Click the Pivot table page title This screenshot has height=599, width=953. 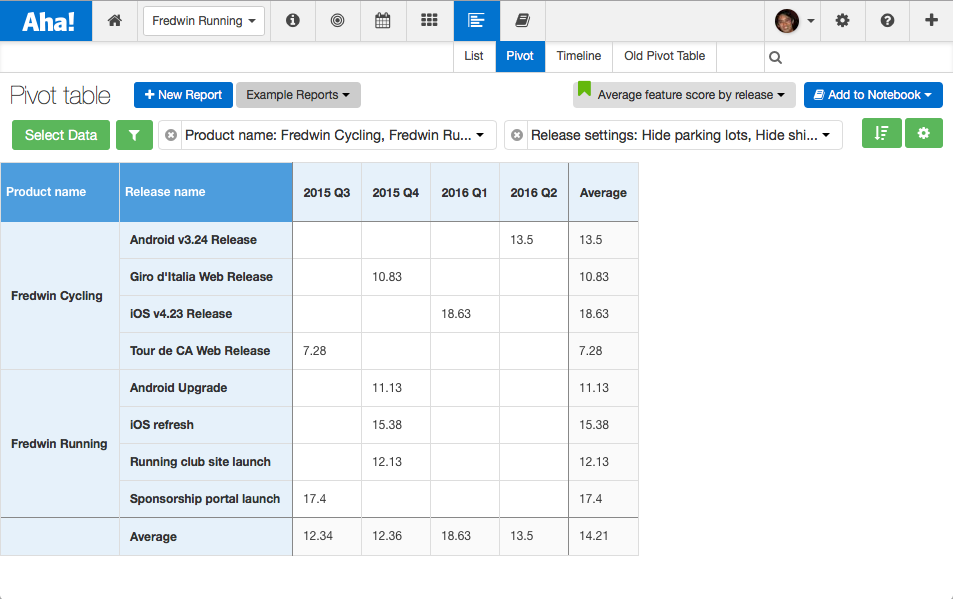click(60, 95)
